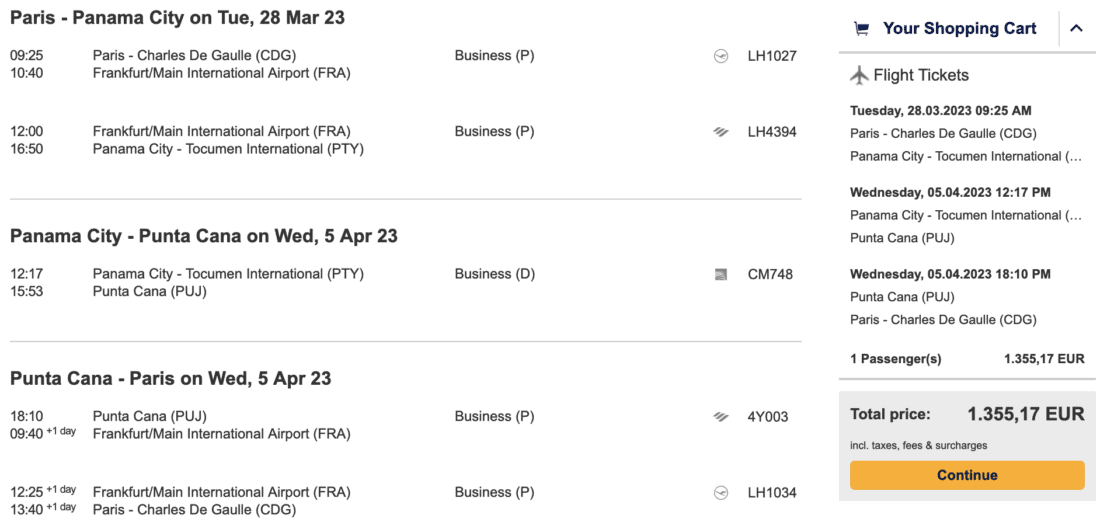The height and width of the screenshot is (522, 1100).
Task: Click Business (D) fare class on CM748
Action: (x=494, y=274)
